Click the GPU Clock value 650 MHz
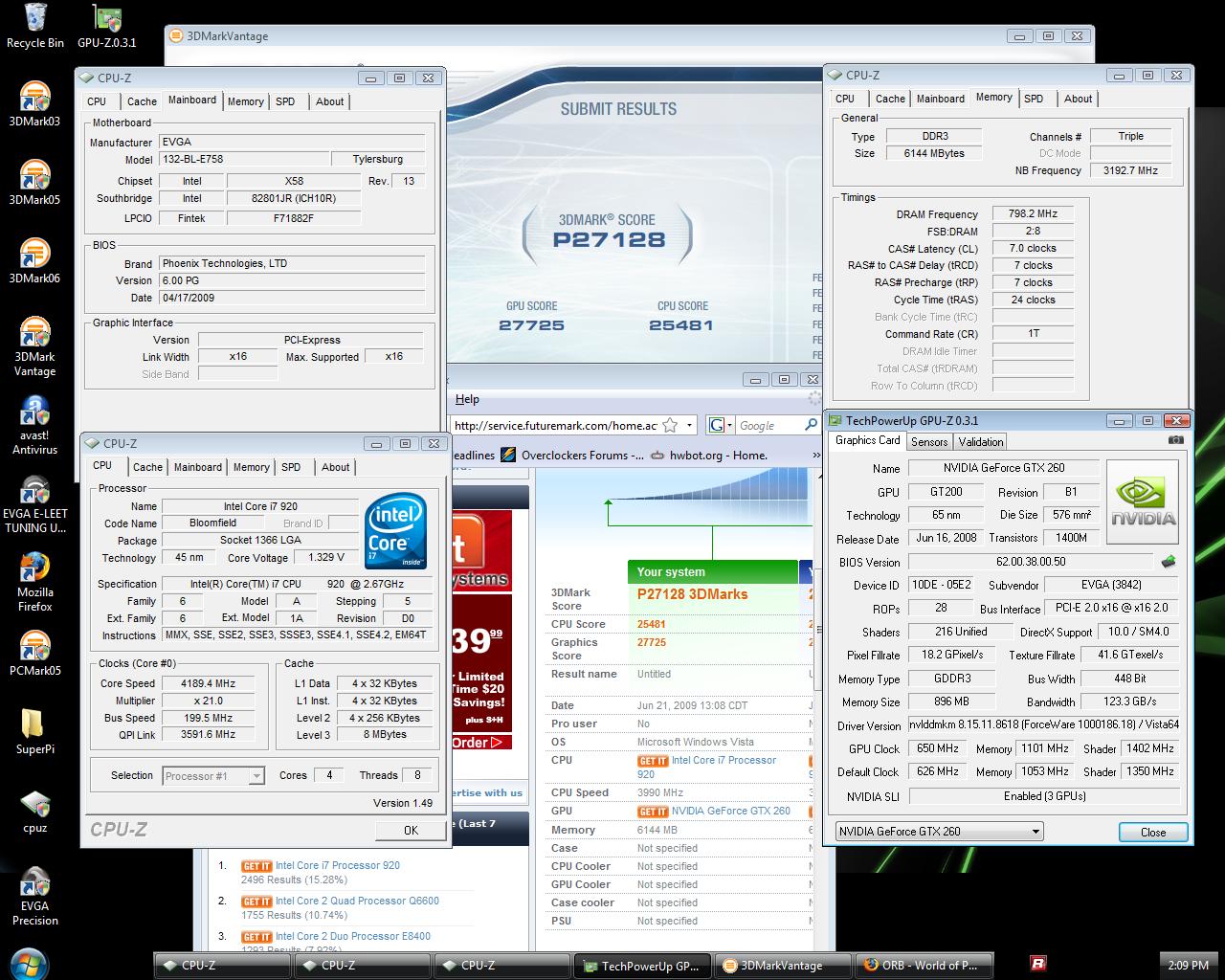 [x=937, y=748]
